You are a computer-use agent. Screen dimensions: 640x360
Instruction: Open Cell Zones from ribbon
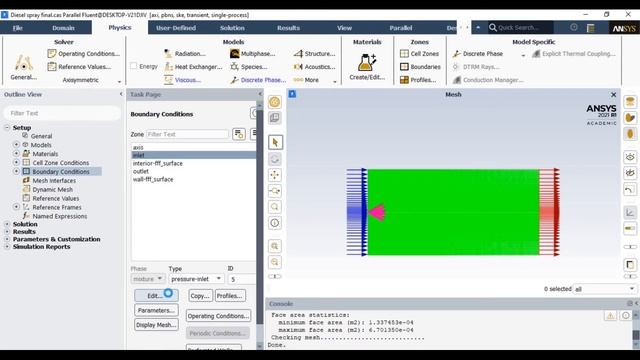(x=420, y=53)
